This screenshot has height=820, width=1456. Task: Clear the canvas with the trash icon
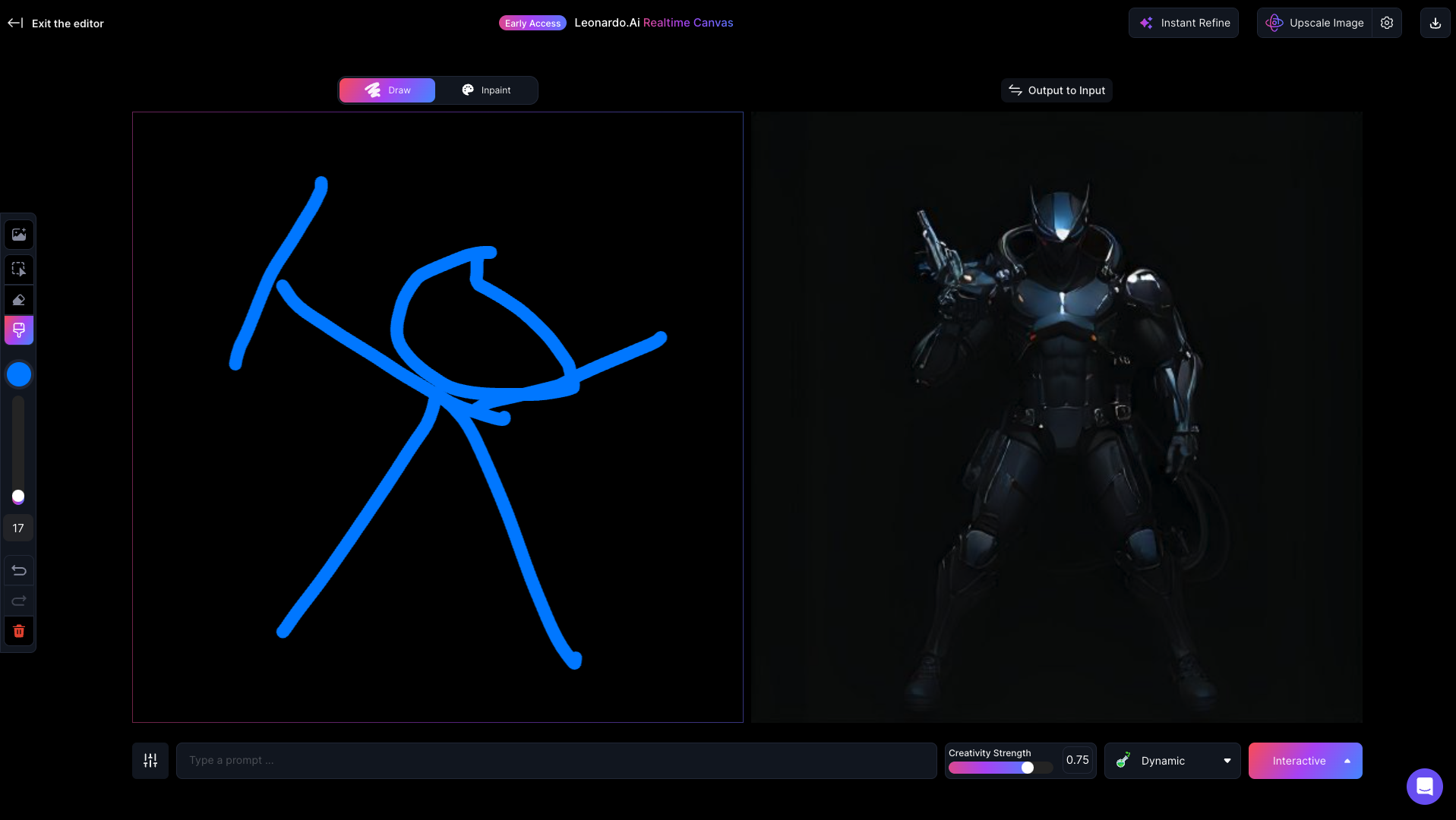18,631
